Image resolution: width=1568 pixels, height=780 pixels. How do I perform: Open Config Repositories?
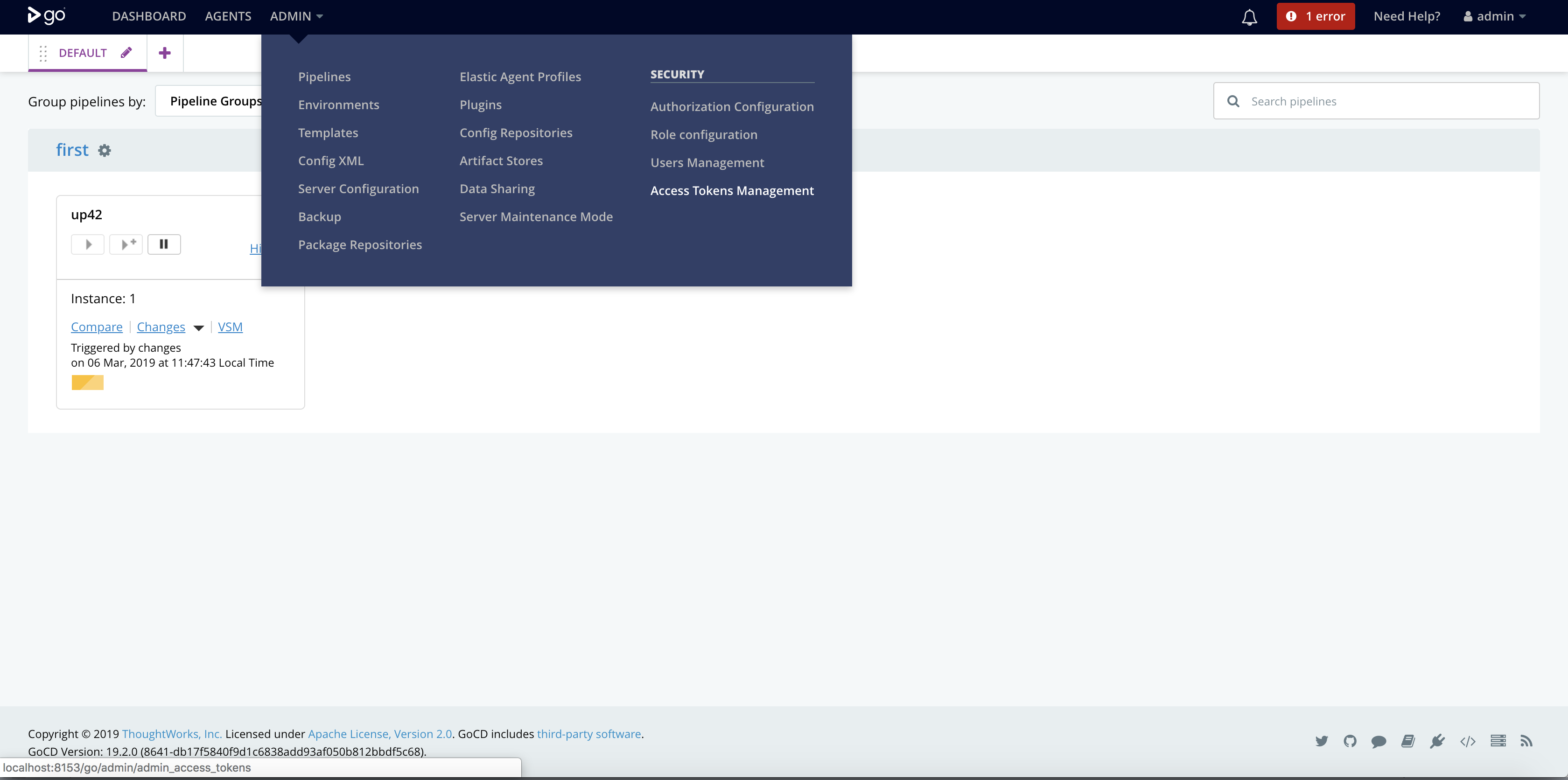pyautogui.click(x=516, y=132)
